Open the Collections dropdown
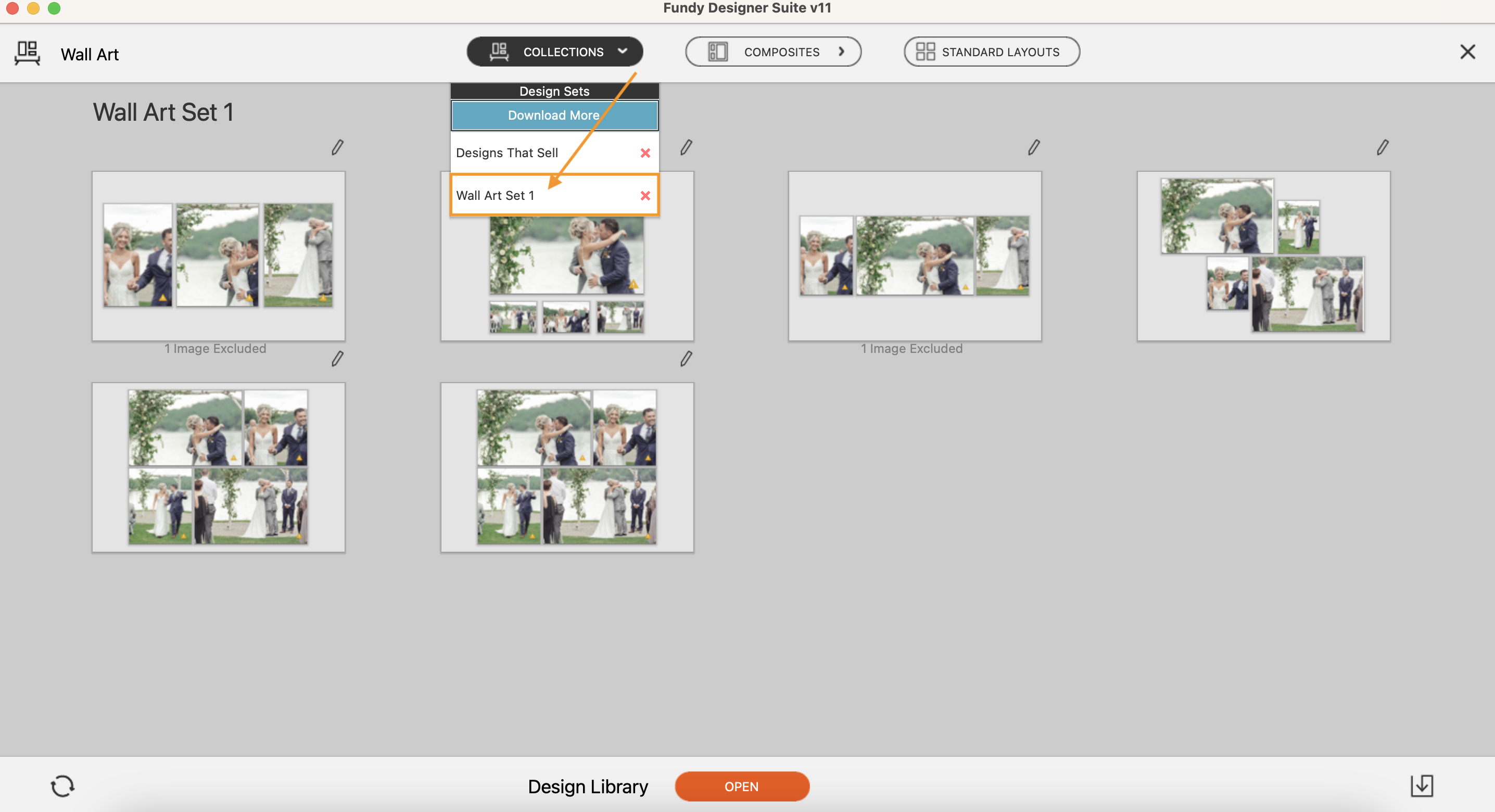The width and height of the screenshot is (1495, 812). 554,52
